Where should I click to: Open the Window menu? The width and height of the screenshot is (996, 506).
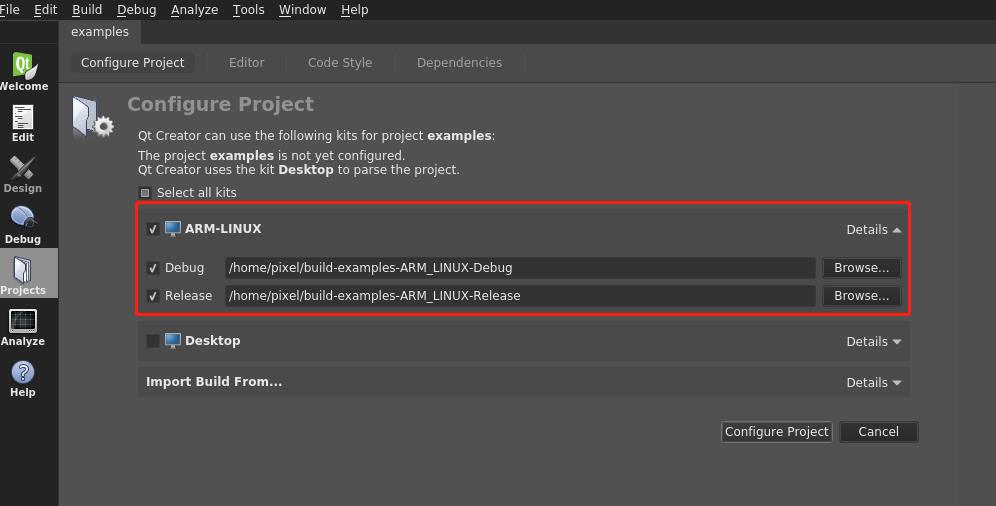302,10
